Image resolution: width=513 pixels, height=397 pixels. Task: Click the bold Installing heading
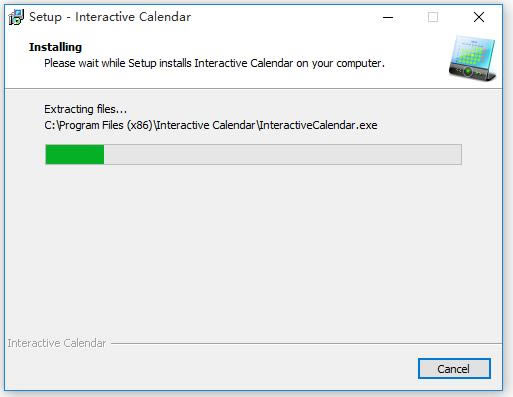[x=55, y=47]
